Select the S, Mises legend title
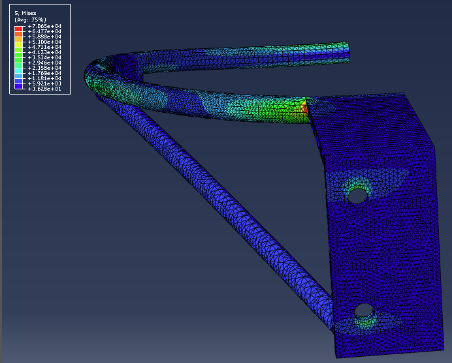The height and width of the screenshot is (363, 452). point(25,13)
